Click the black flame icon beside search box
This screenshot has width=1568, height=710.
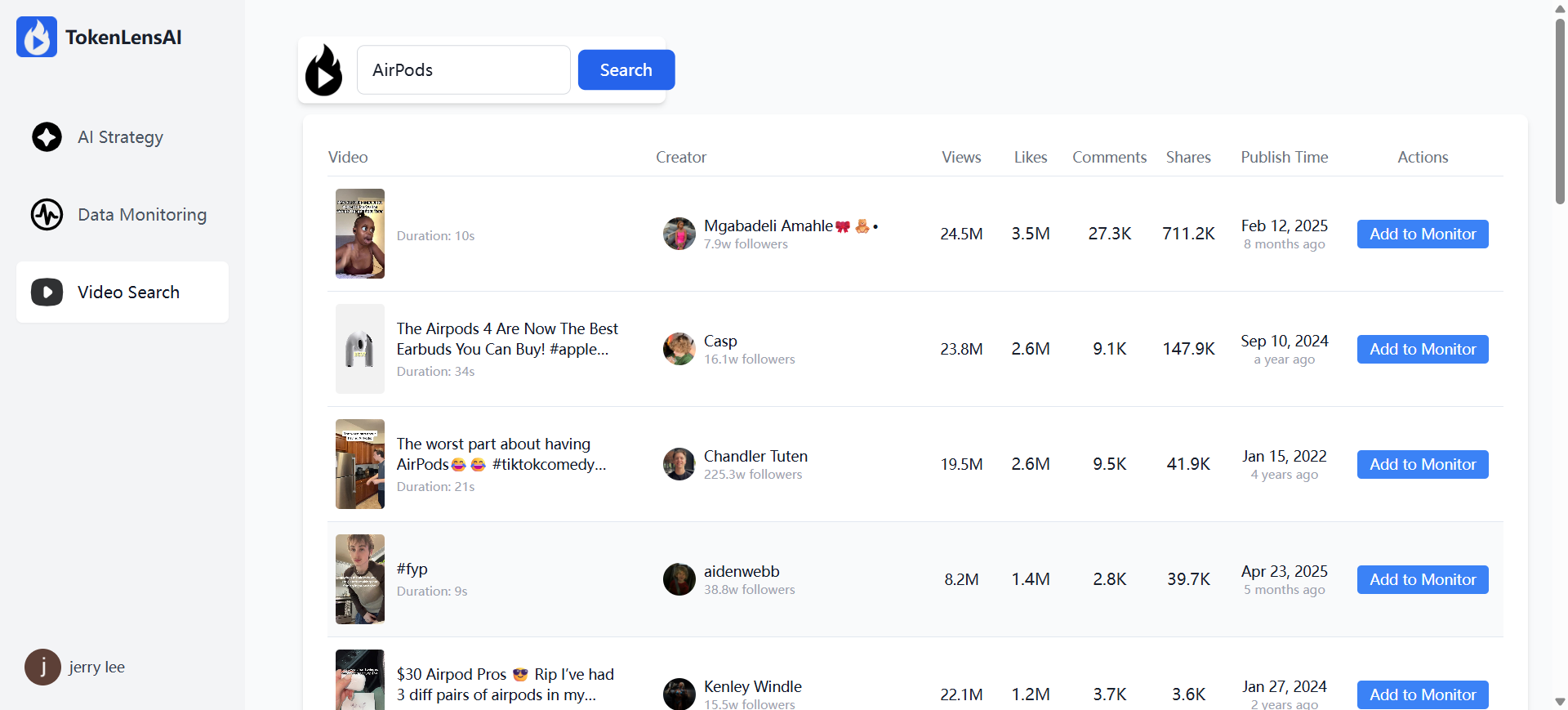tap(324, 70)
